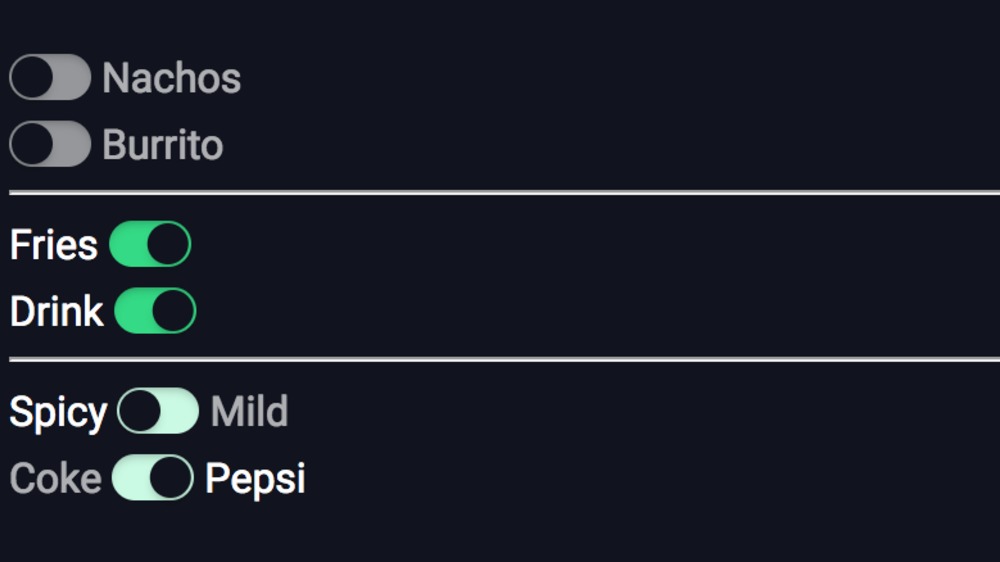This screenshot has width=1000, height=562.
Task: Flip the Spicy/Mild toggle switch
Action: (x=158, y=411)
